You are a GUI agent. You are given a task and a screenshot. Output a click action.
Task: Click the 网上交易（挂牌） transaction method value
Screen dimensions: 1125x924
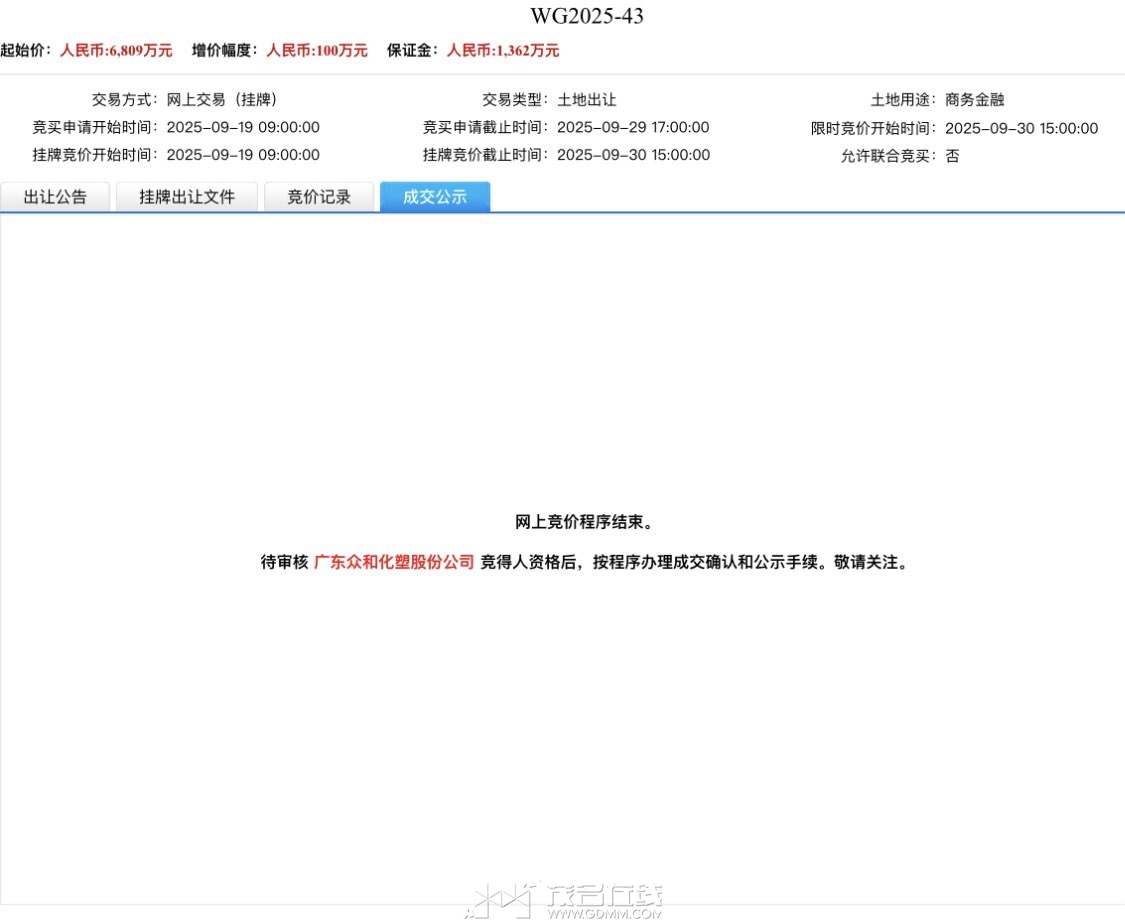click(221, 100)
